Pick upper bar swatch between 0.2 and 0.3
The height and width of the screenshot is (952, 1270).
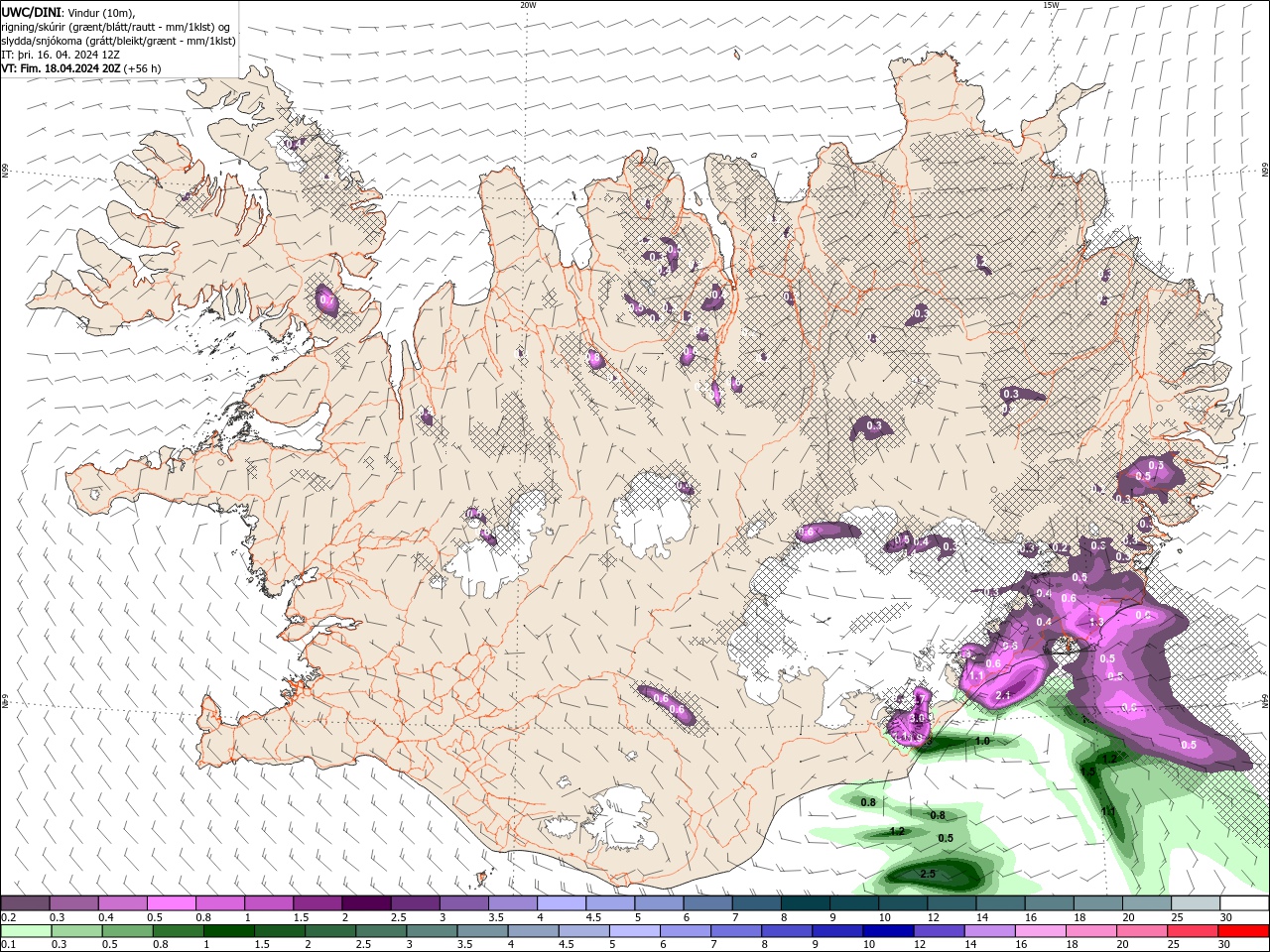(x=25, y=903)
